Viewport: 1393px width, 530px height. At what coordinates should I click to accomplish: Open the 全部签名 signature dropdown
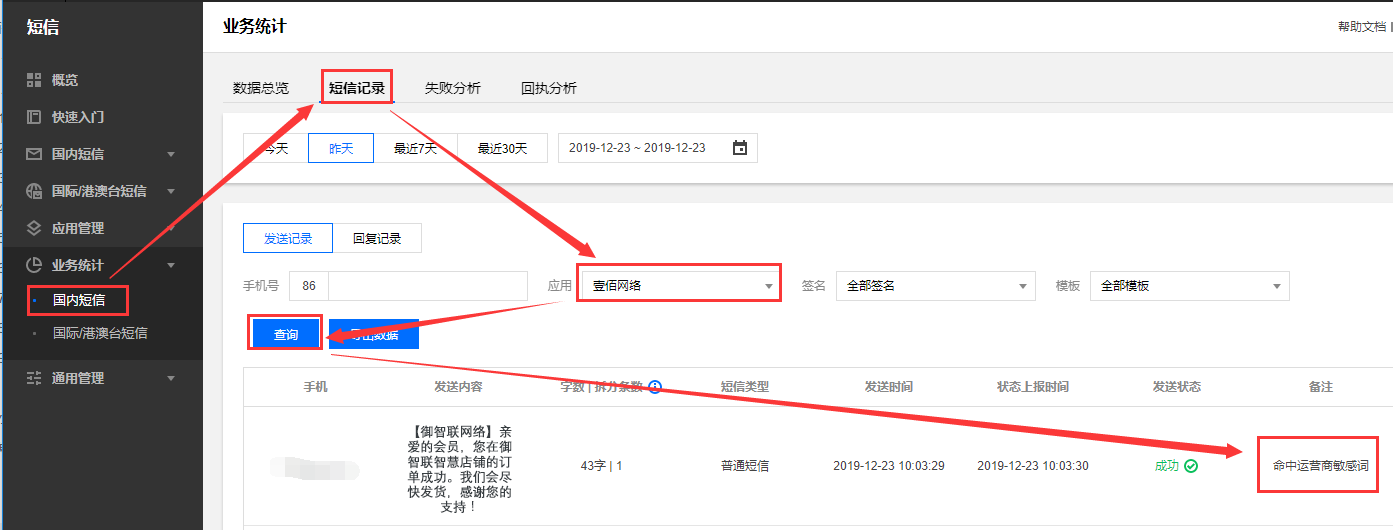click(935, 286)
